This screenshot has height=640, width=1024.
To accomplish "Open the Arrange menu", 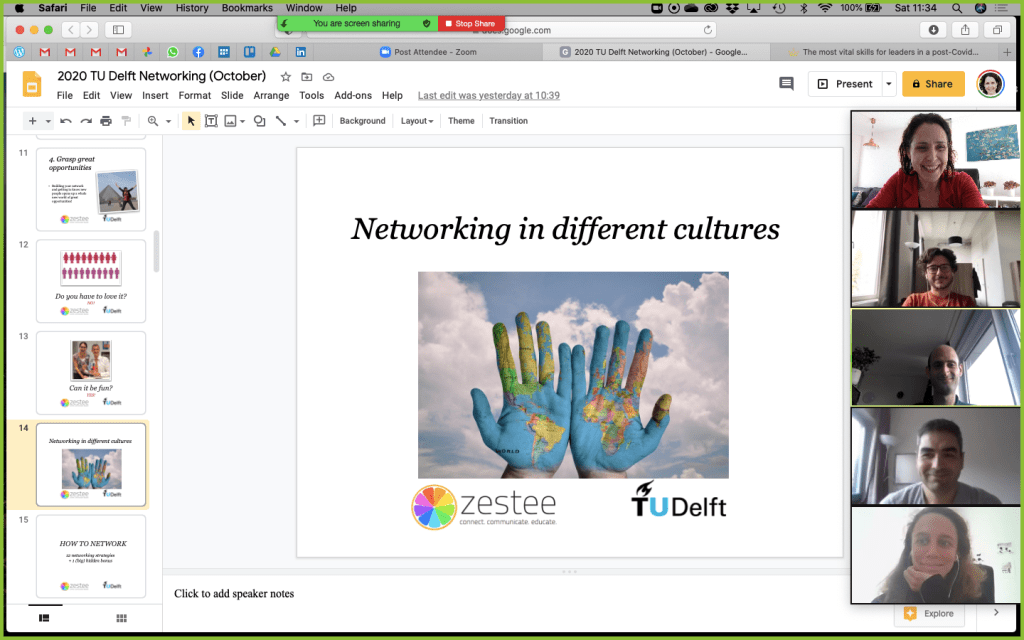I will tap(271, 96).
